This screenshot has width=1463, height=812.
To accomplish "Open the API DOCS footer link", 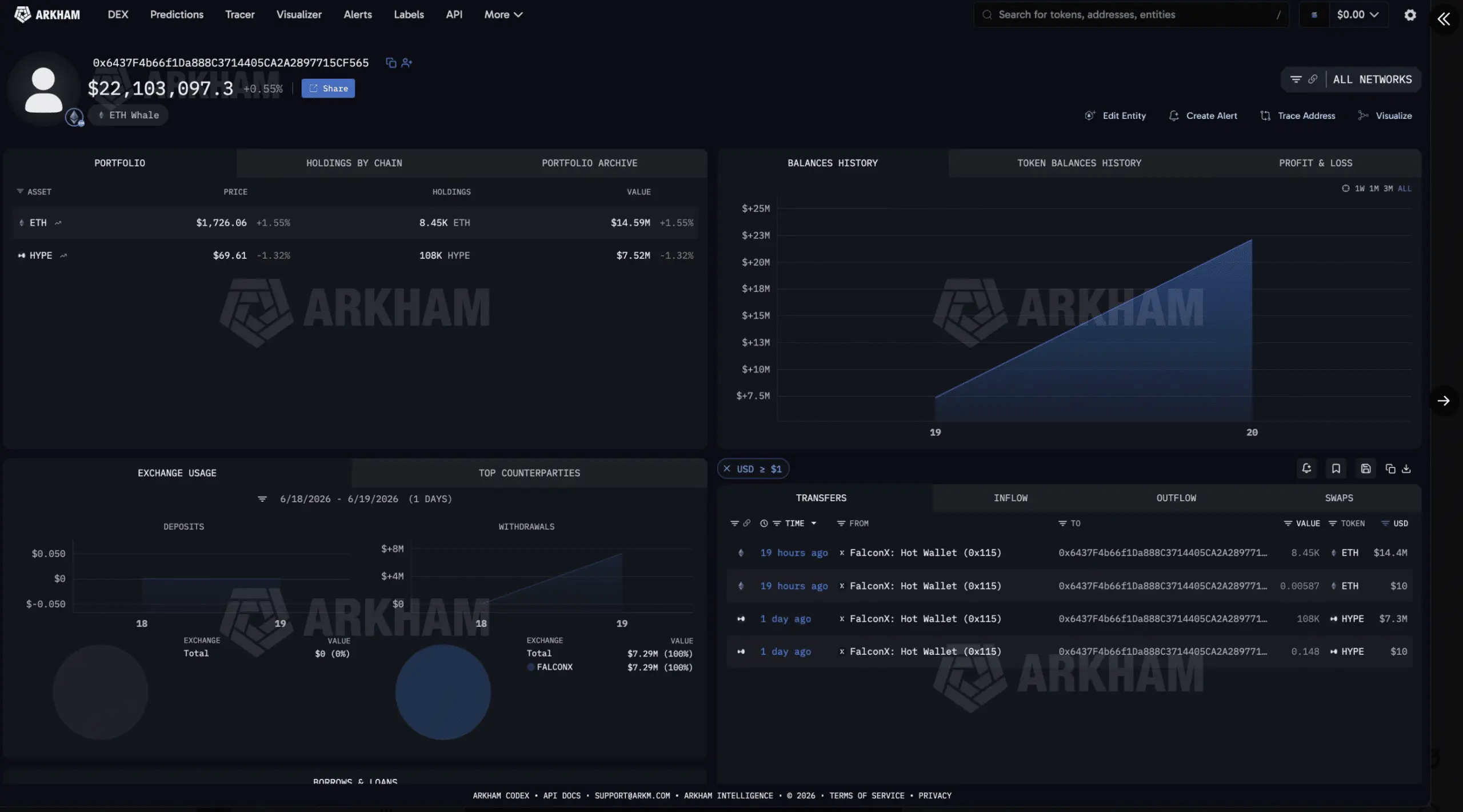I will pyautogui.click(x=562, y=796).
